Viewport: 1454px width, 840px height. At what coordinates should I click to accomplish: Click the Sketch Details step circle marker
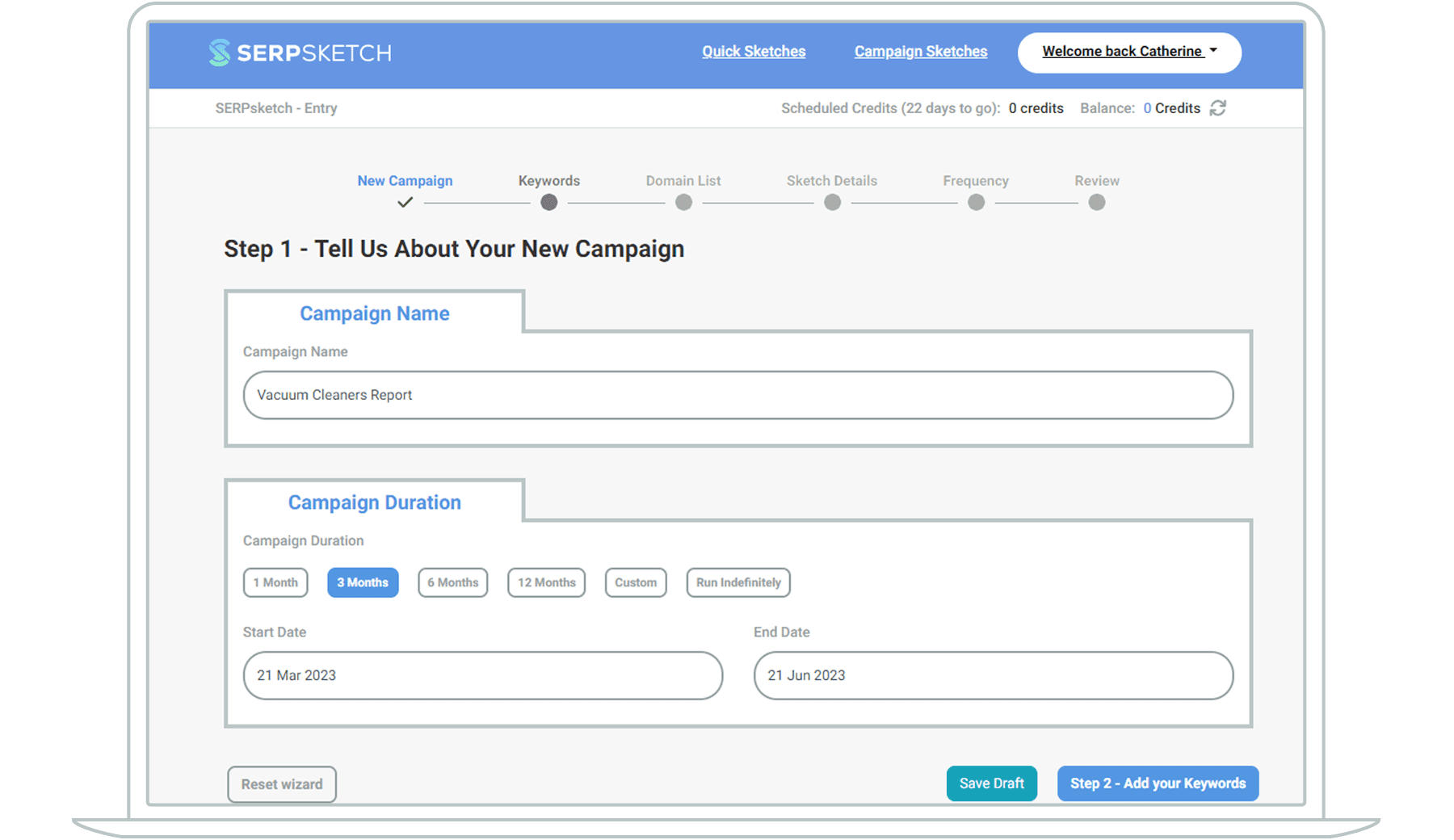pos(833,203)
